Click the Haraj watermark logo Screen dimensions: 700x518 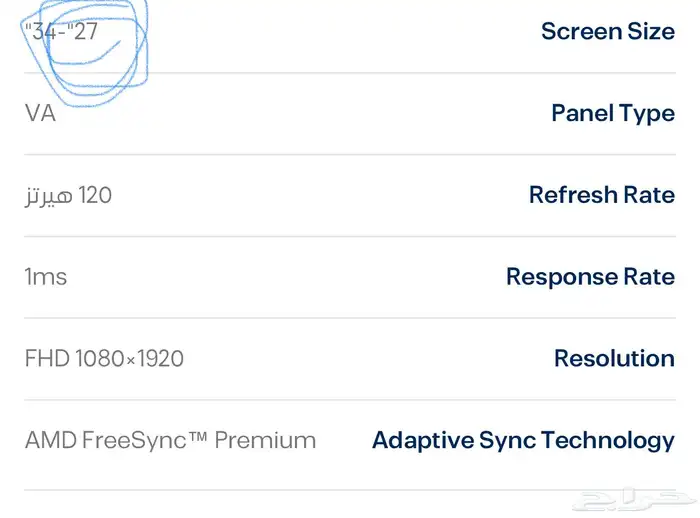tap(634, 500)
